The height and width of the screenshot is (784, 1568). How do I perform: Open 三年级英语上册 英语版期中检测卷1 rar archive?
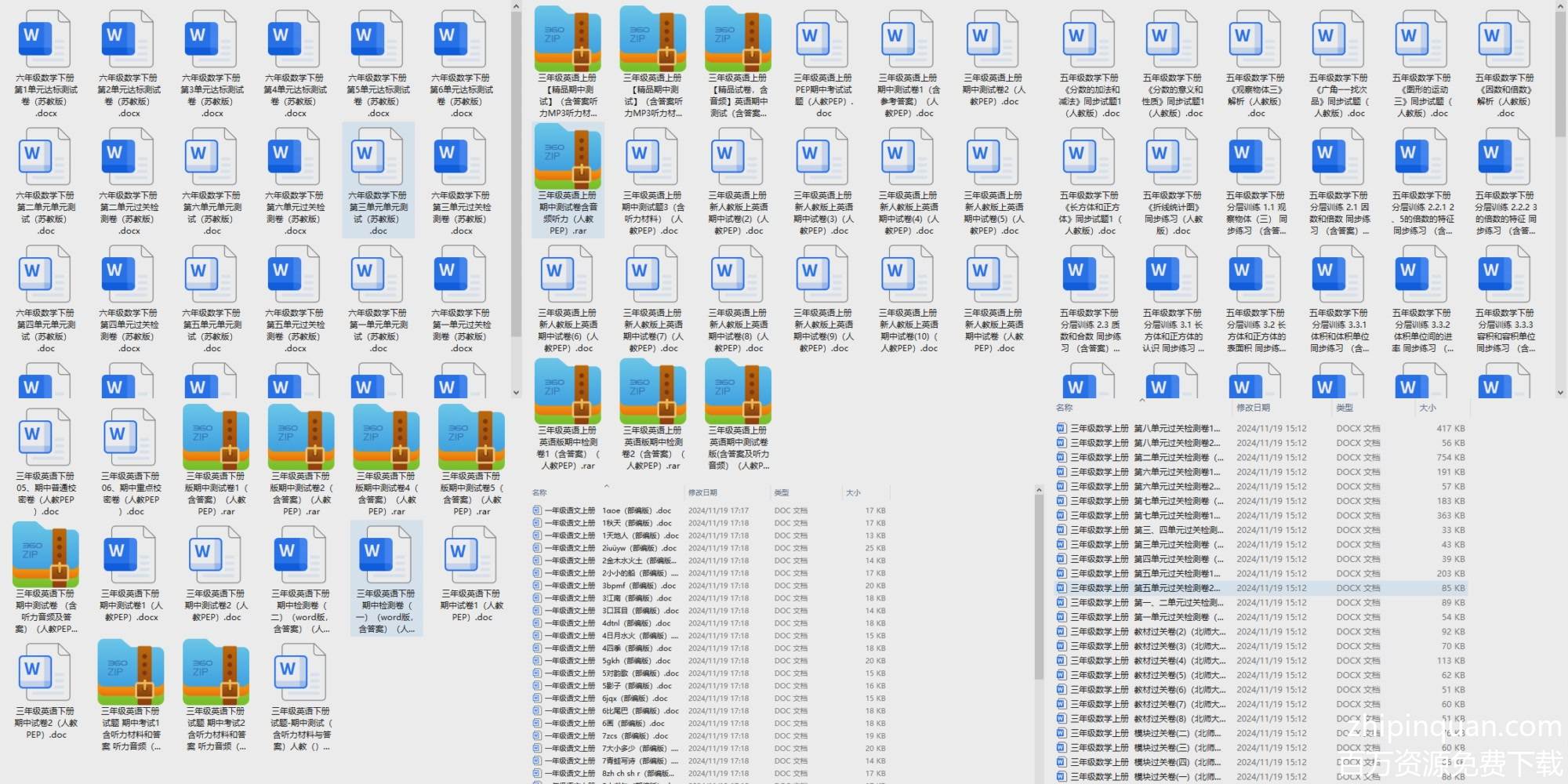click(x=568, y=393)
